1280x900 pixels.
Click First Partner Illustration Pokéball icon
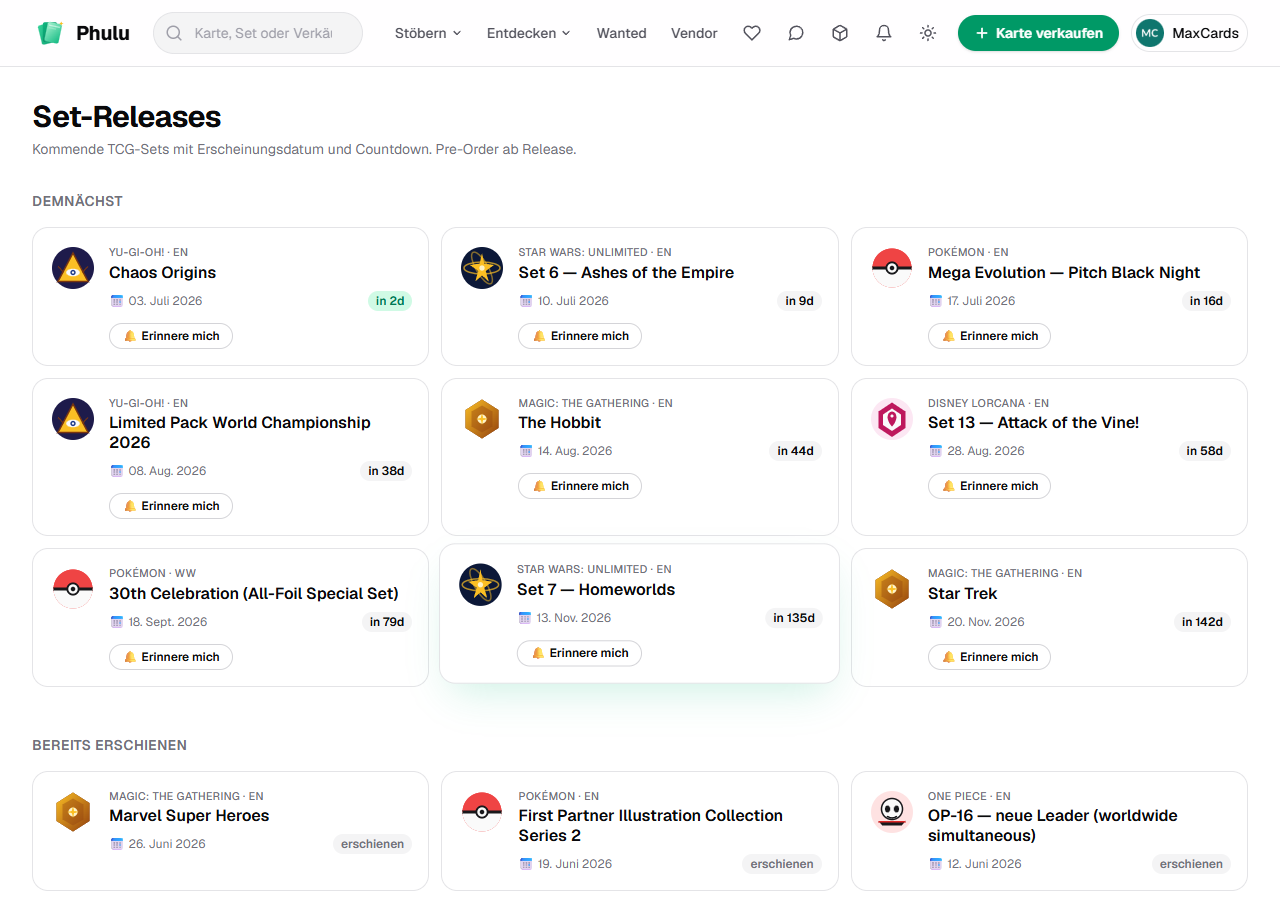tap(482, 812)
